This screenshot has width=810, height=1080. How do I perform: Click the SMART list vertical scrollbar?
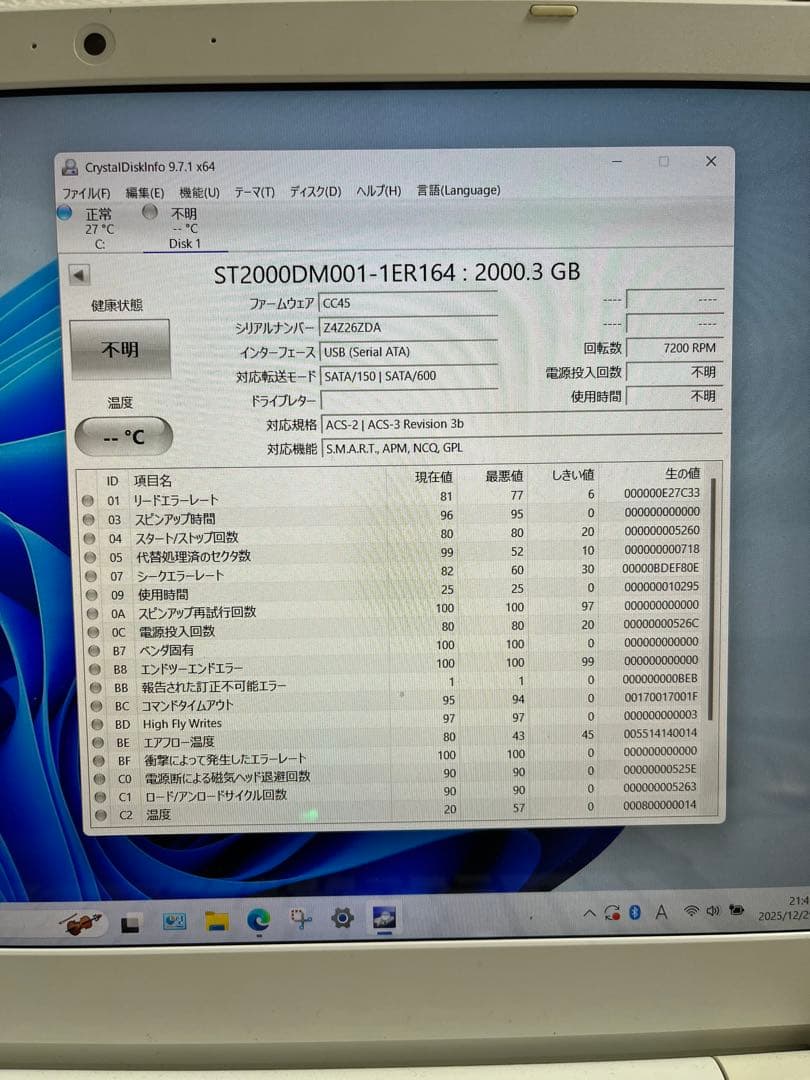pos(712,599)
